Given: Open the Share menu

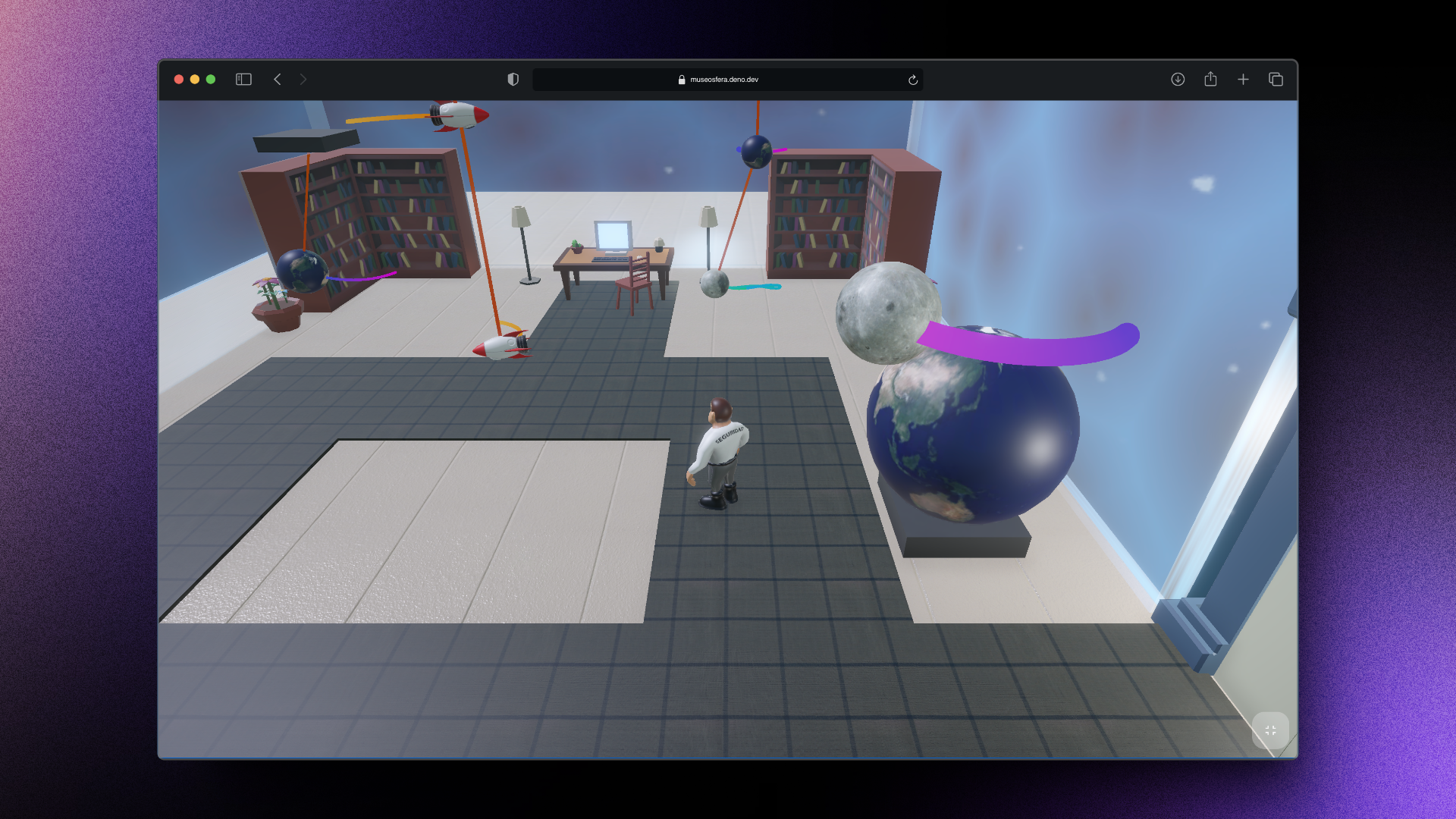Looking at the screenshot, I should pos(1210,80).
